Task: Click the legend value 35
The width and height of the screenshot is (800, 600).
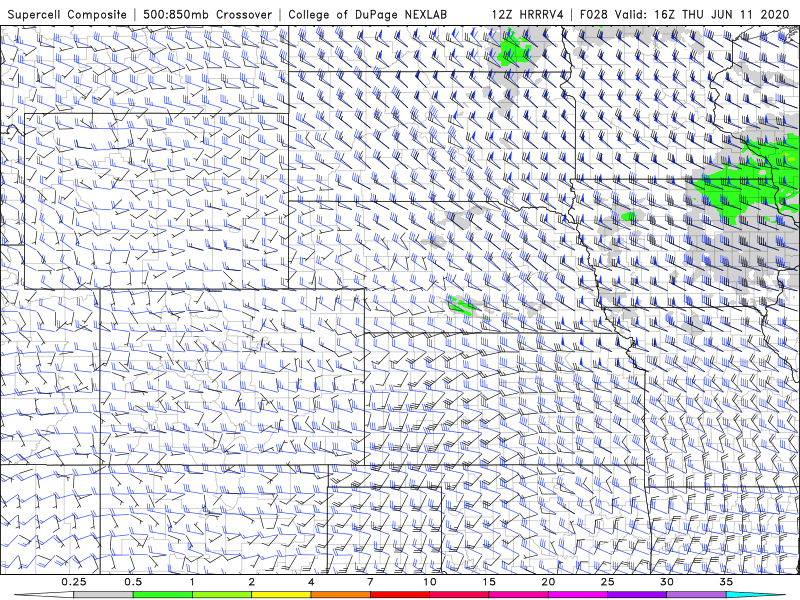Action: pos(726,582)
